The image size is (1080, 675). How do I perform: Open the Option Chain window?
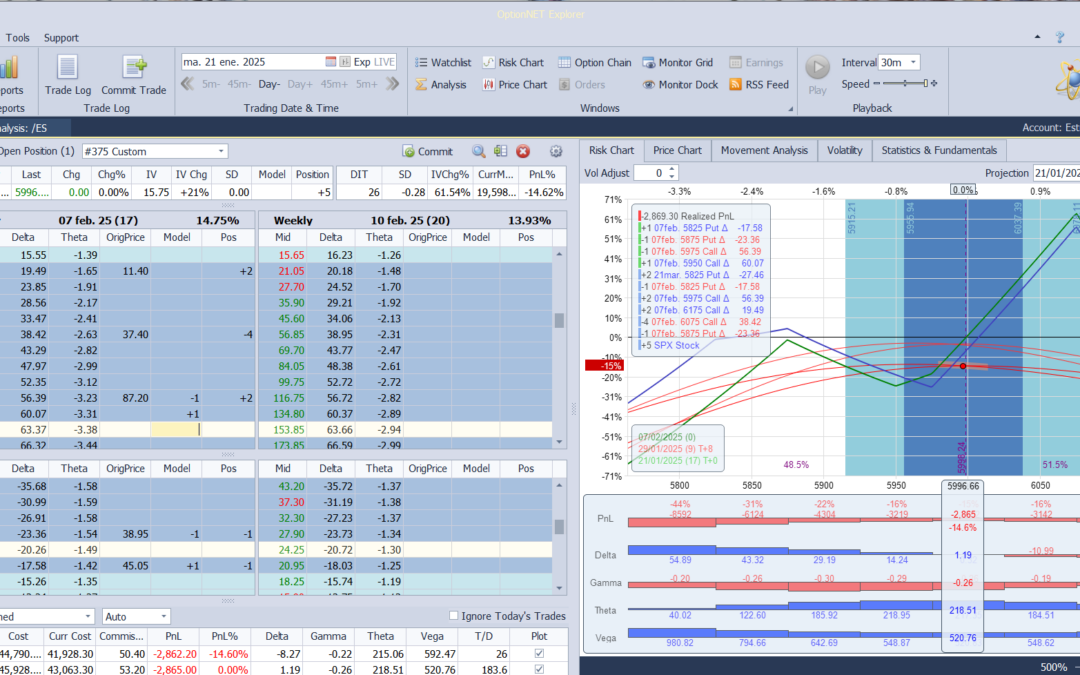click(x=594, y=63)
